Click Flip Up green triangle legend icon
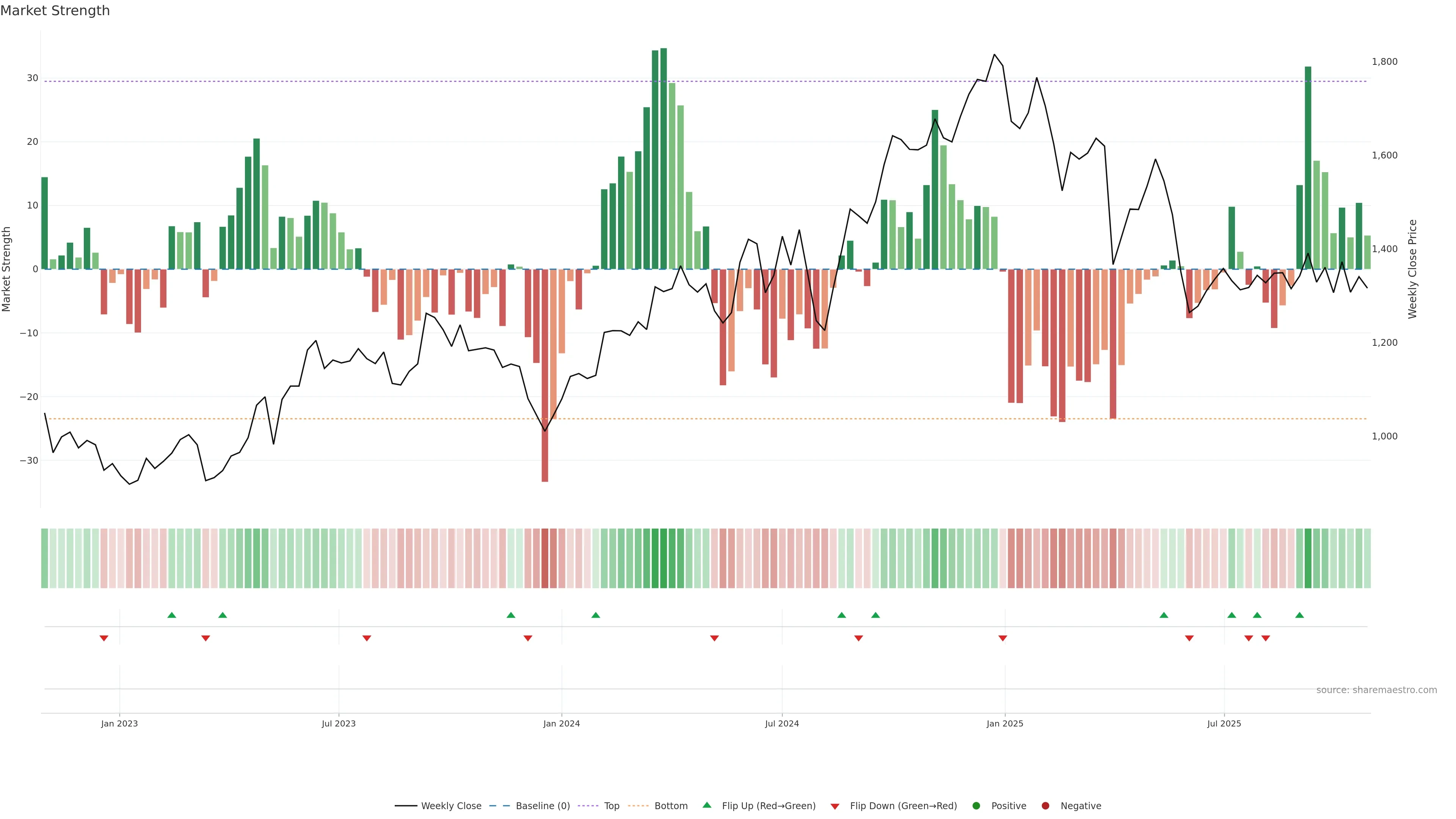The height and width of the screenshot is (819, 1456). coord(706,805)
